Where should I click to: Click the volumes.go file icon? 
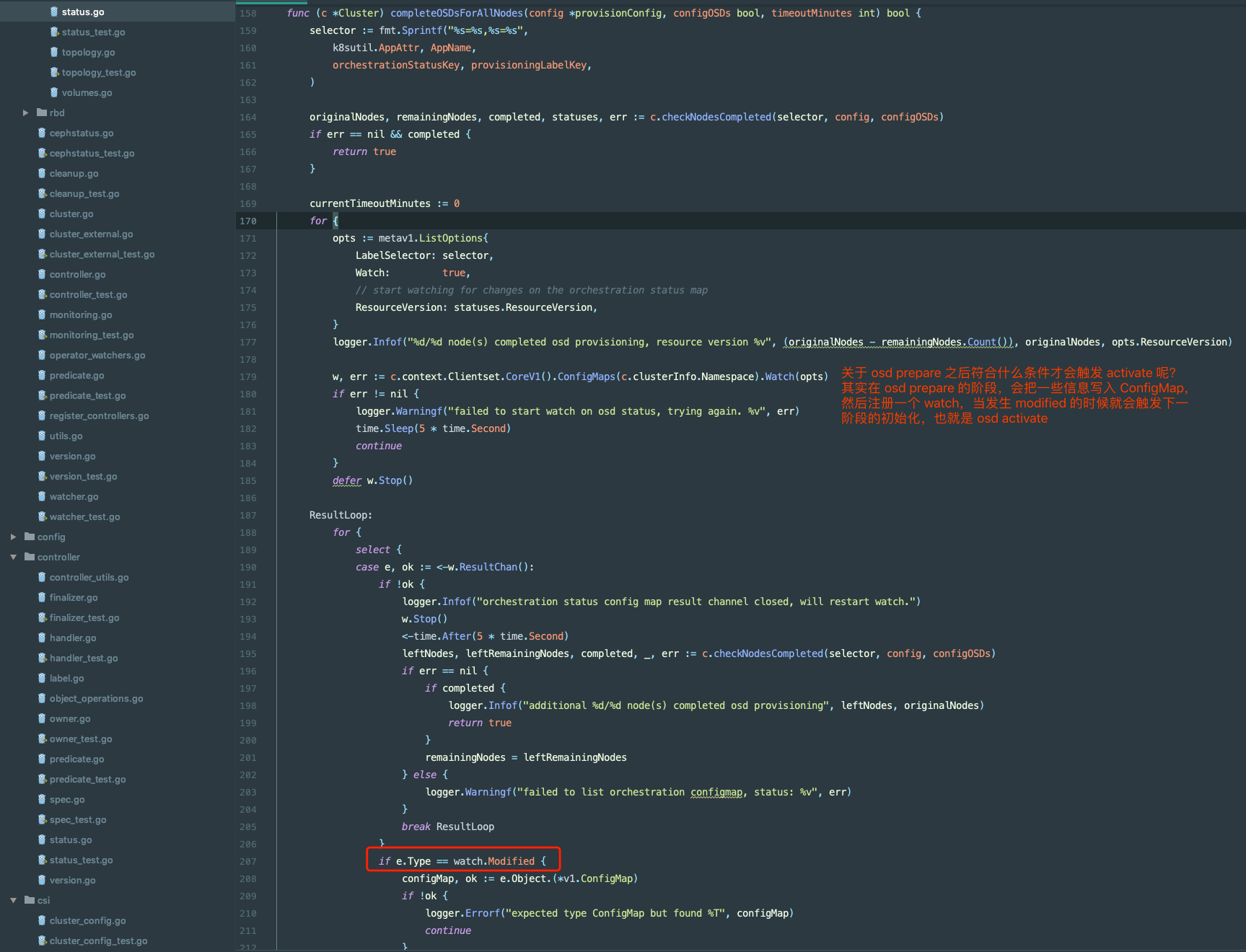click(54, 92)
